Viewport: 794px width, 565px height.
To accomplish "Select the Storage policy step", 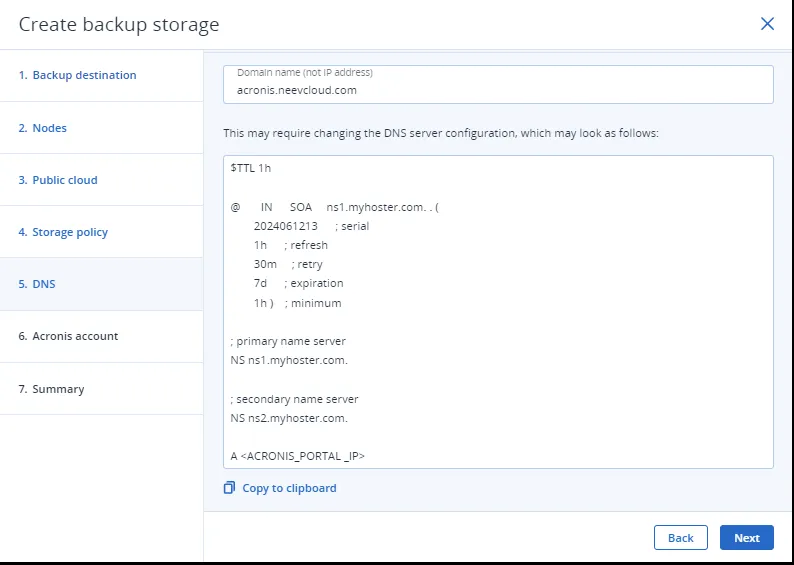I will coord(101,232).
